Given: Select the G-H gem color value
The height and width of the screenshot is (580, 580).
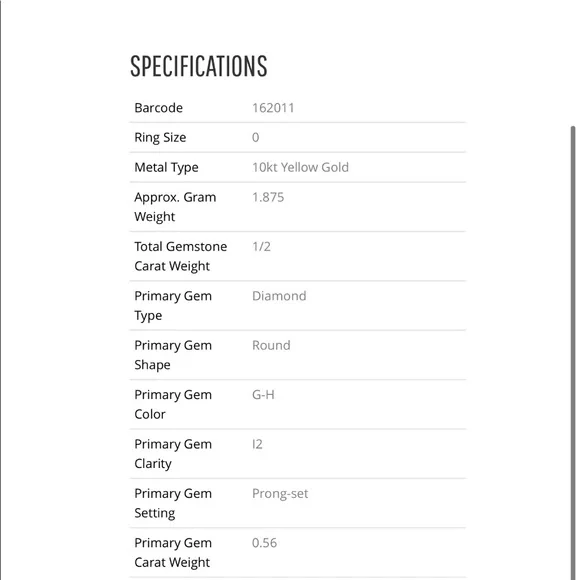Looking at the screenshot, I should tap(263, 395).
